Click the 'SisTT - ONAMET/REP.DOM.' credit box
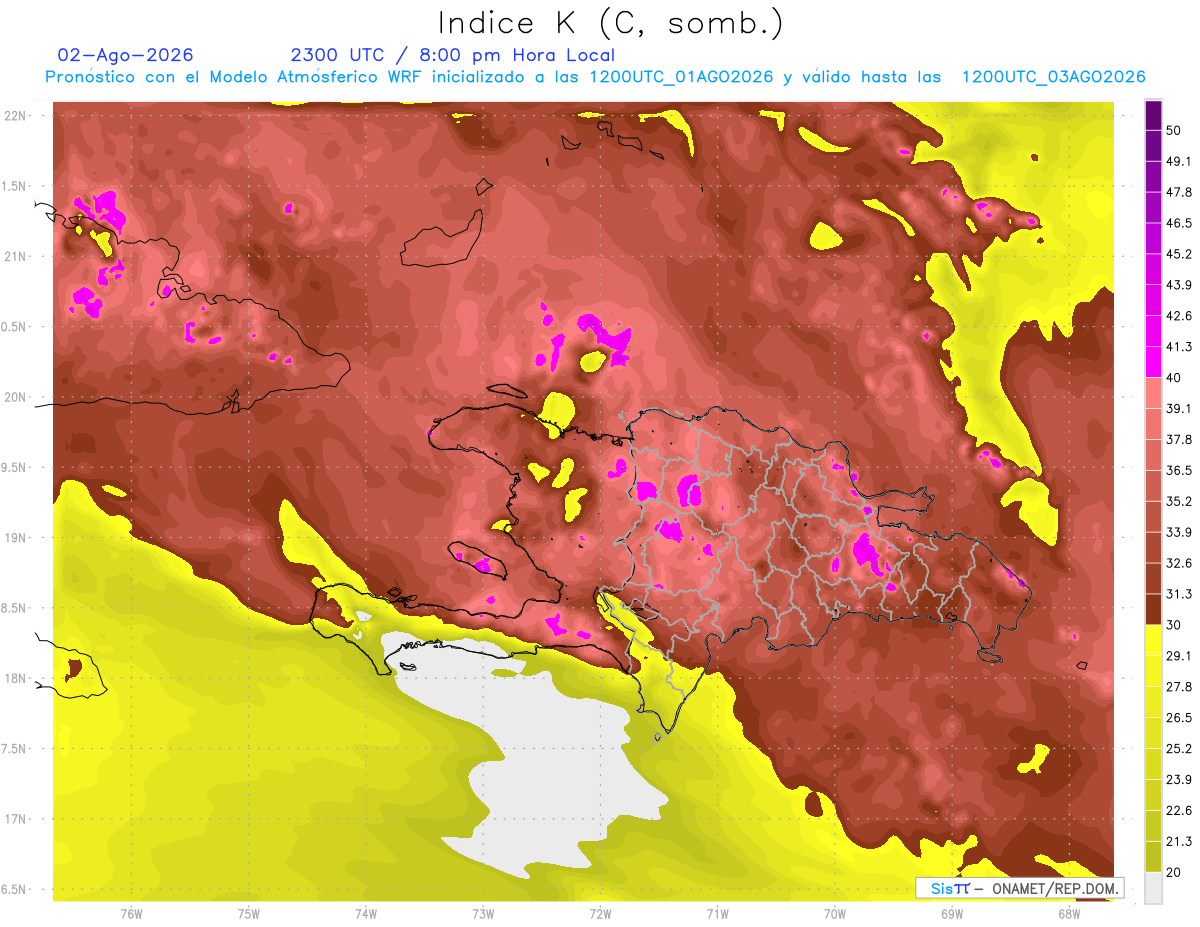Viewport: 1200px width, 927px height. pos(1019,888)
